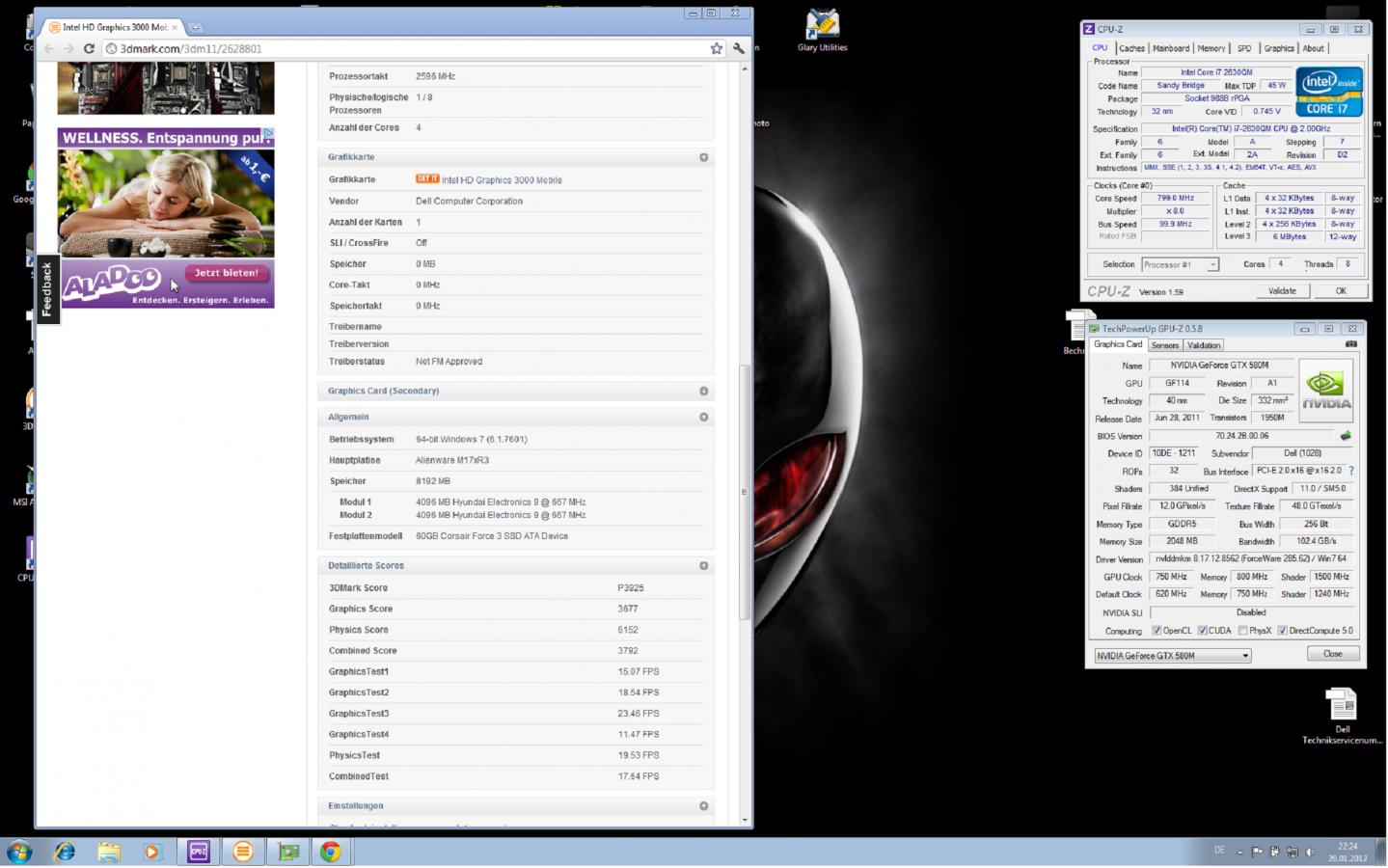The height and width of the screenshot is (868, 1388).
Task: Open the Intel HD Graphics 3000 Mobile link
Action: pyautogui.click(x=502, y=180)
